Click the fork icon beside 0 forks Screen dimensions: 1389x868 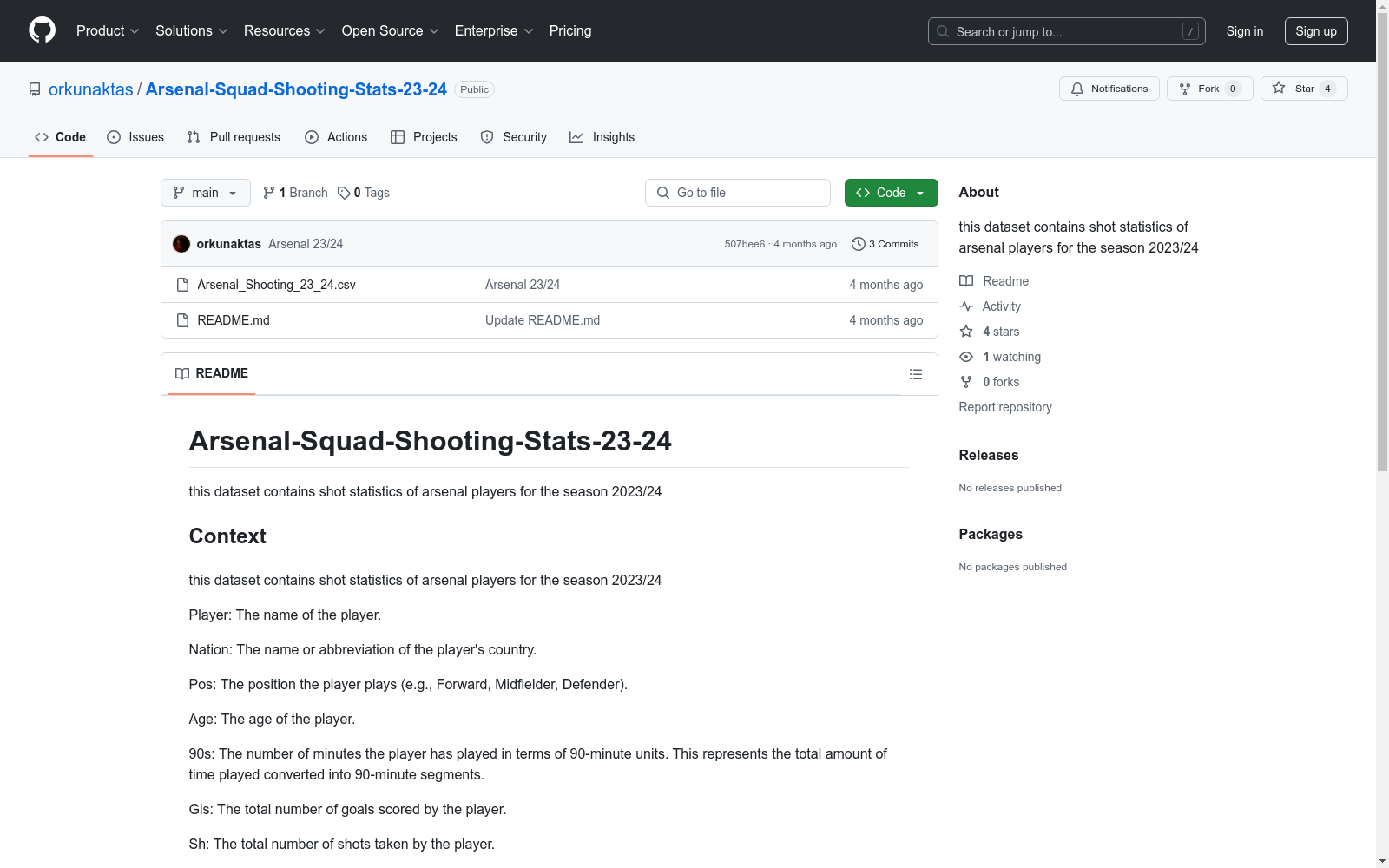pyautogui.click(x=966, y=382)
